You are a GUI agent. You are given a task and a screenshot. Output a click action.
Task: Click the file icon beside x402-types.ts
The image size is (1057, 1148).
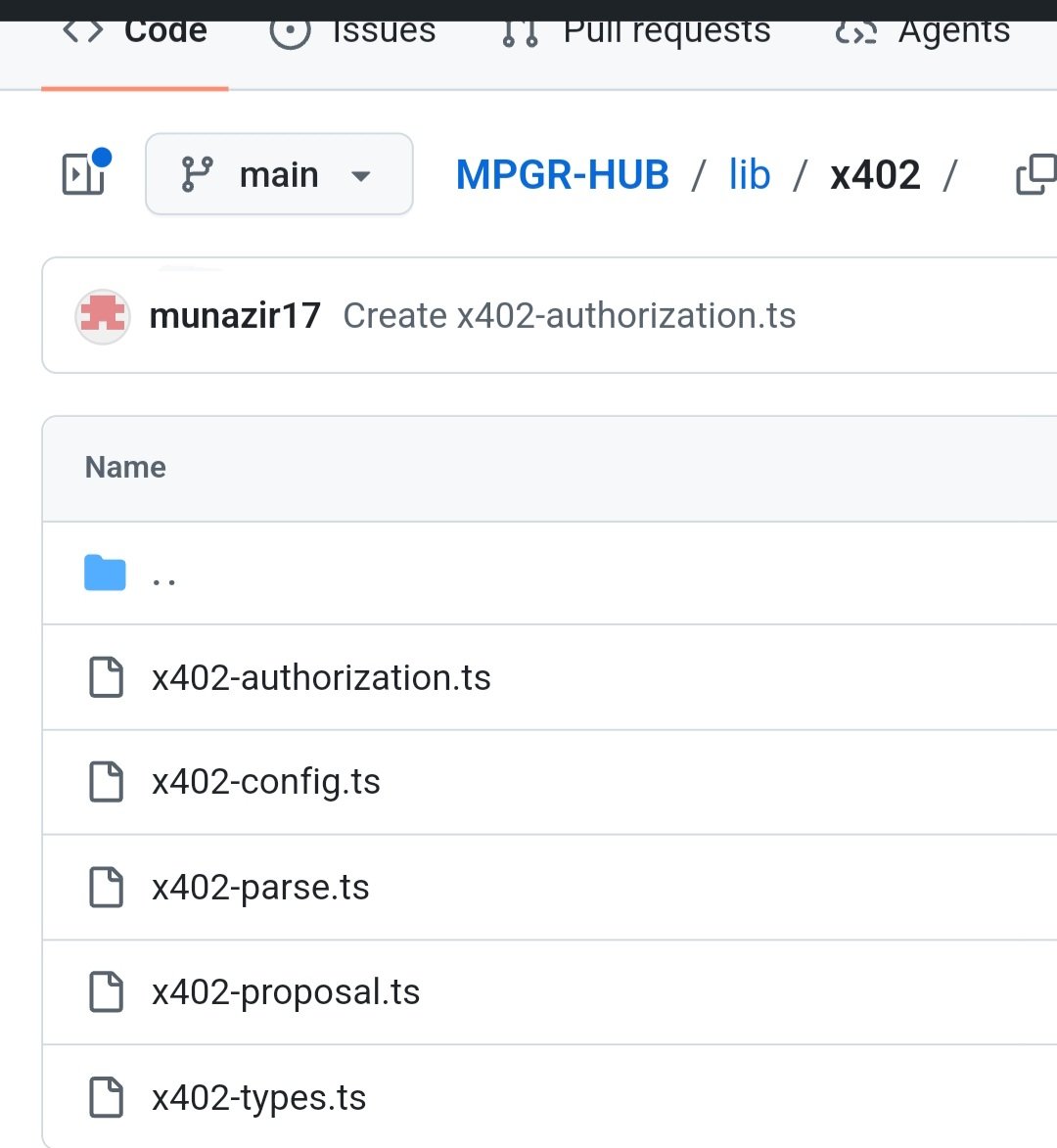click(106, 1097)
